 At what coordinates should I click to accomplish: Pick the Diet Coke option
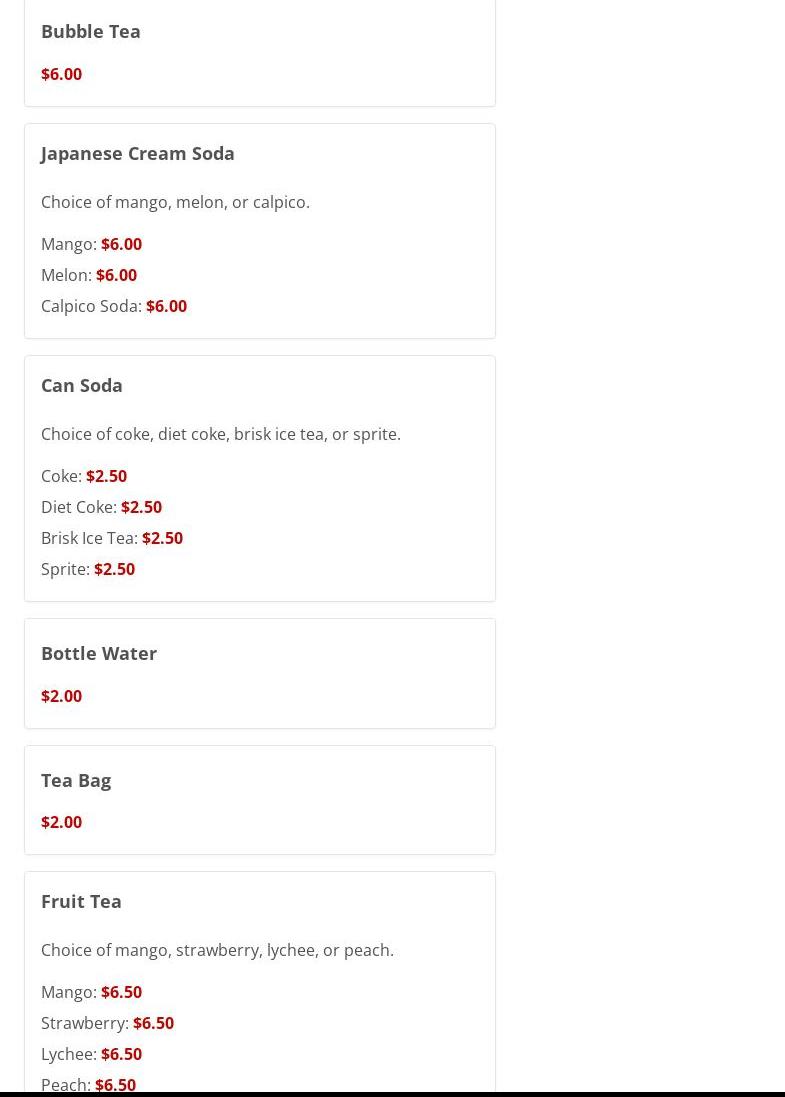click(x=101, y=507)
